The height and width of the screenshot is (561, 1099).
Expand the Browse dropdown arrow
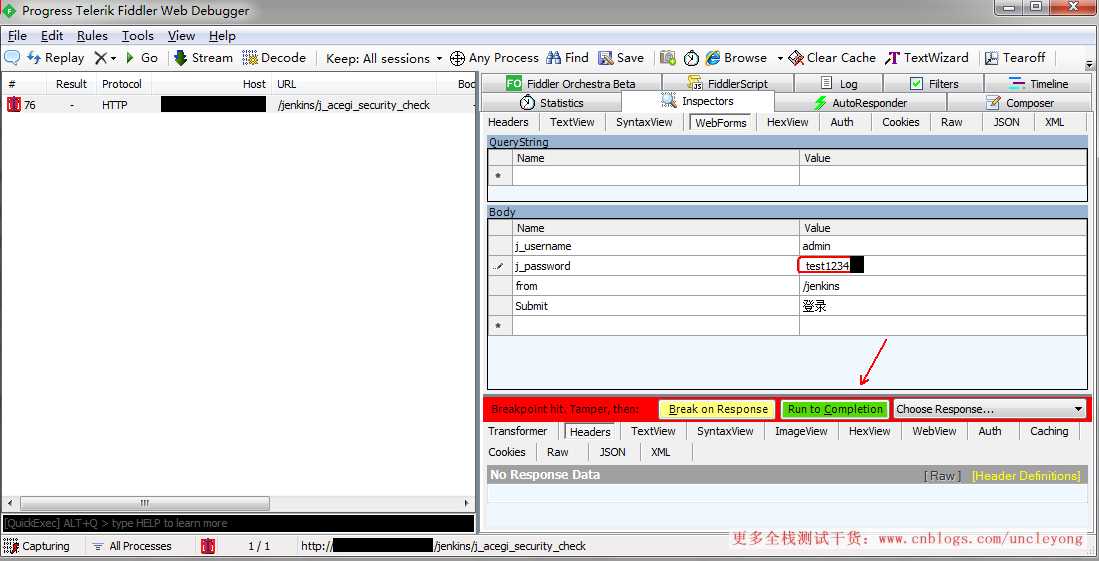click(x=779, y=58)
